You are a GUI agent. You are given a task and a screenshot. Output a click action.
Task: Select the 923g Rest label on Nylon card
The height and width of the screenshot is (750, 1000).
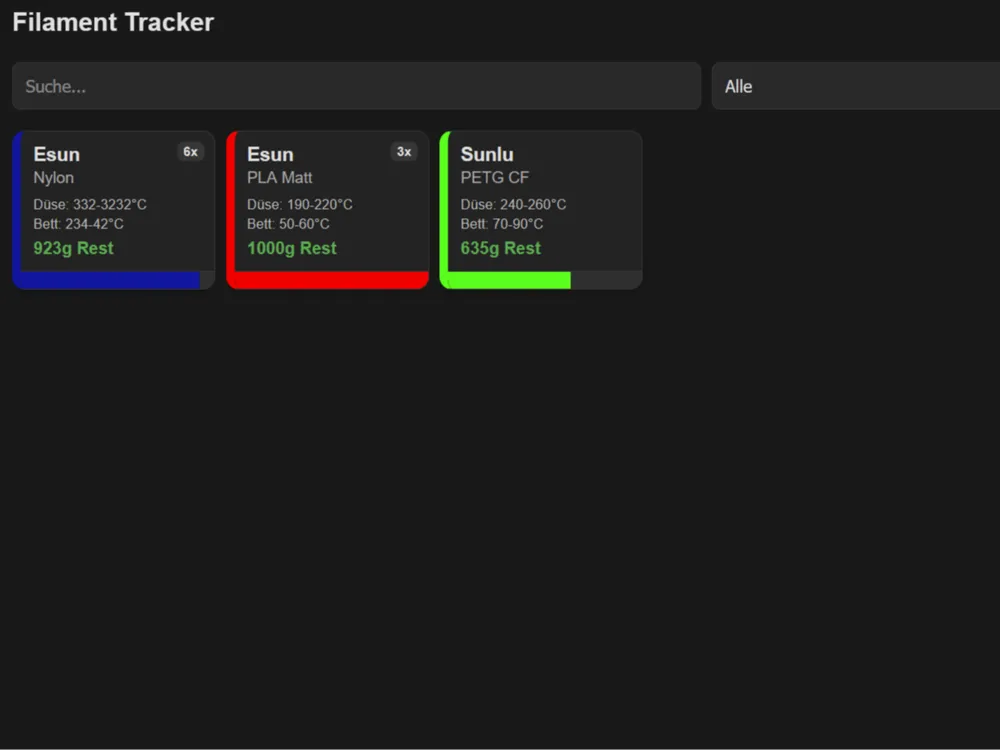coord(73,248)
